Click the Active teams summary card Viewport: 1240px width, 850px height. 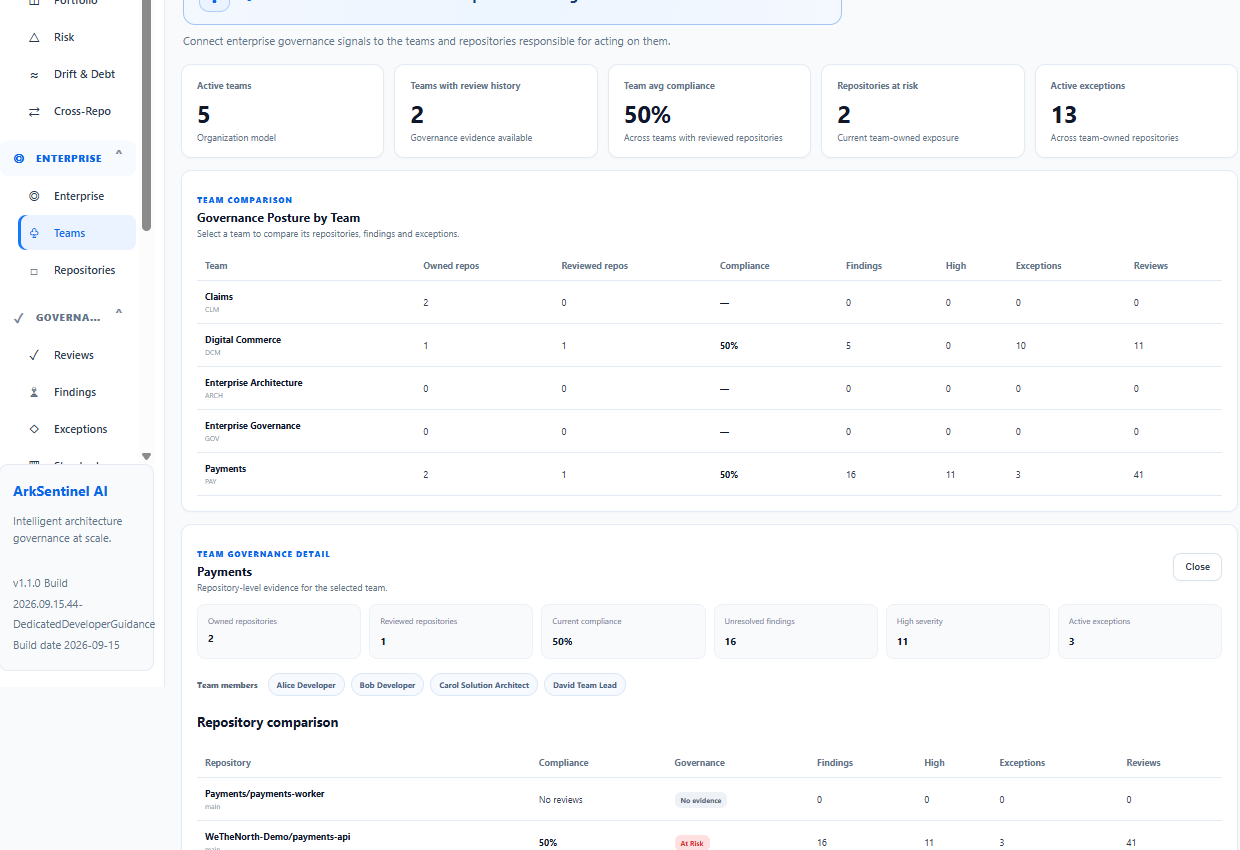click(x=282, y=111)
